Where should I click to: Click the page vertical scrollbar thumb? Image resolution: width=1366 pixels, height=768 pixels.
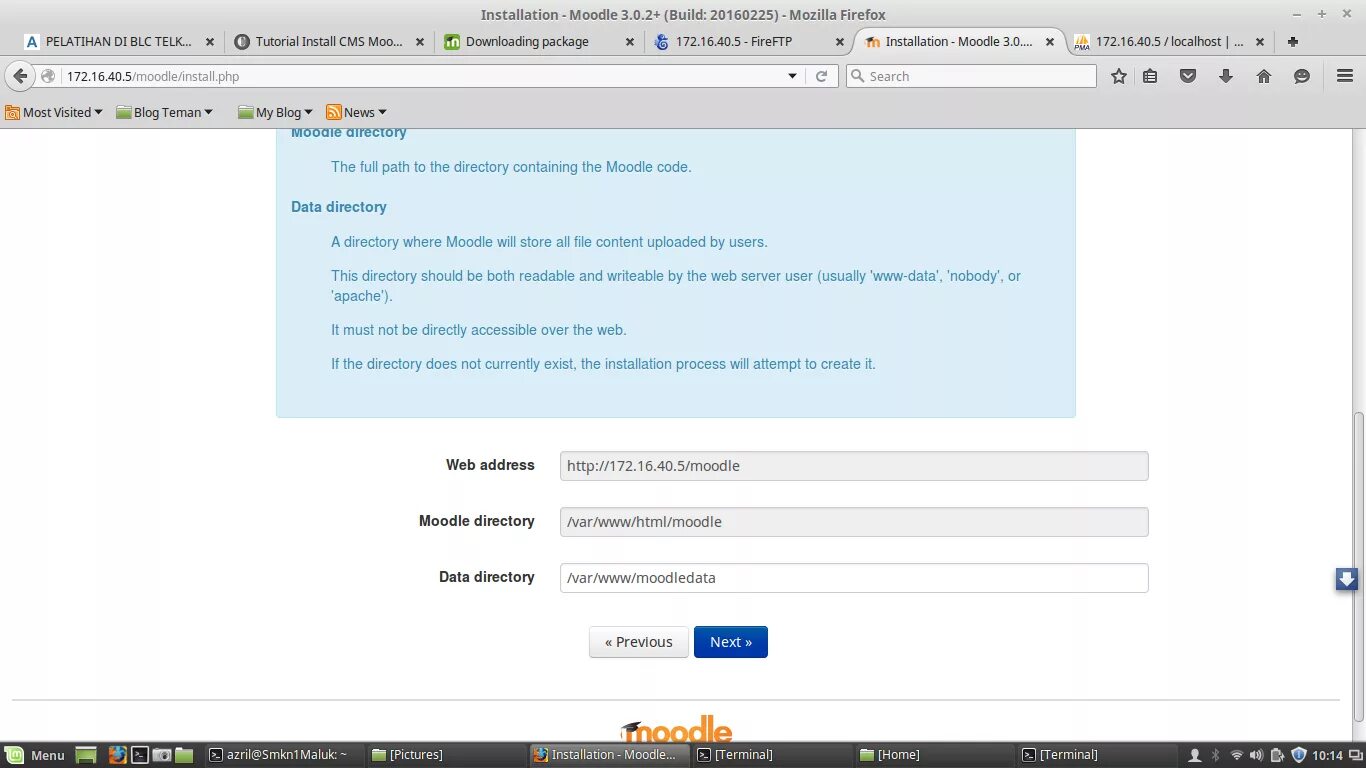coord(1358,567)
